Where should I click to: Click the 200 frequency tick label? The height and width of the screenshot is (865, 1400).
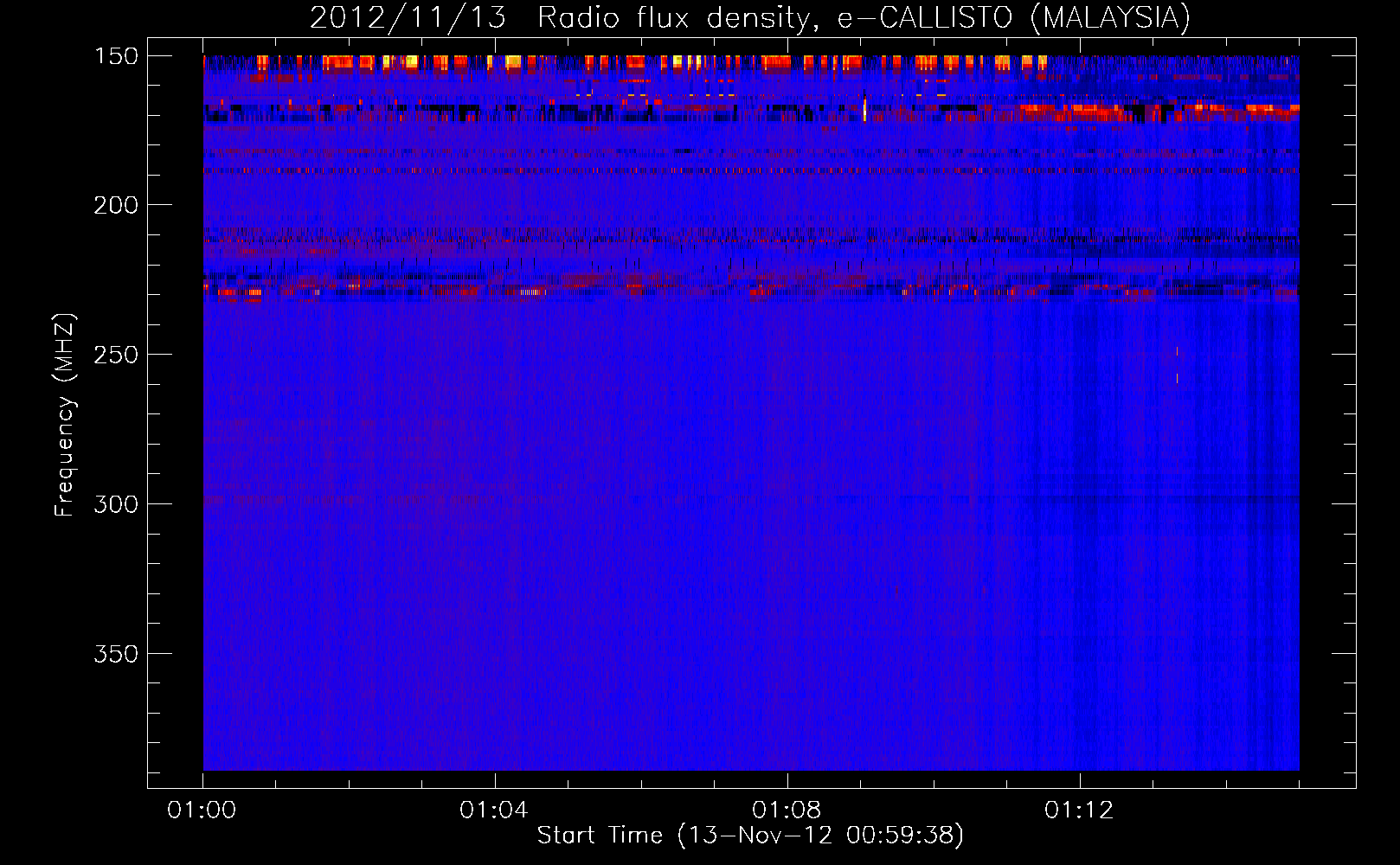(116, 205)
